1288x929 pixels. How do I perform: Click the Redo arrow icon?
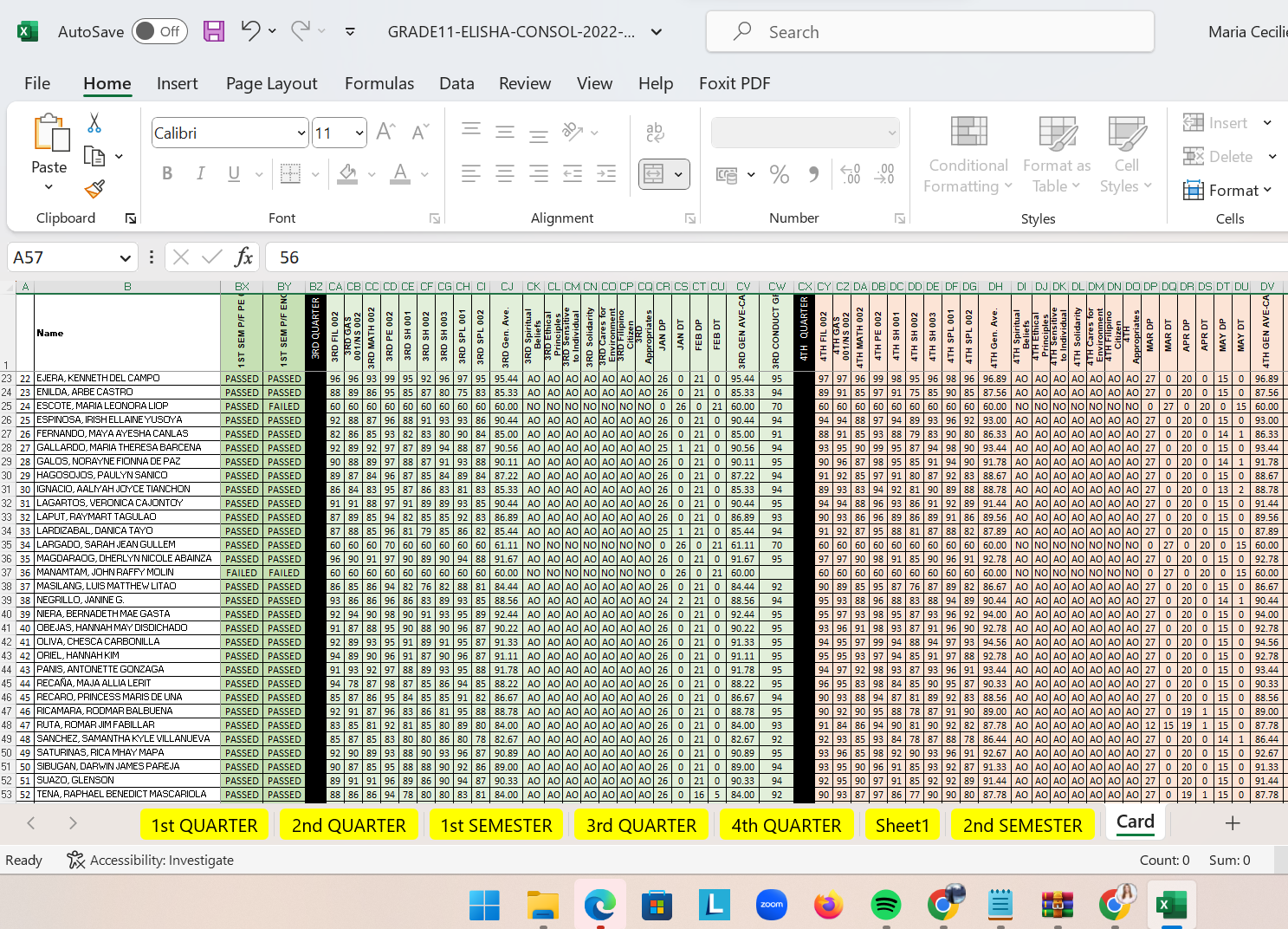tap(301, 31)
